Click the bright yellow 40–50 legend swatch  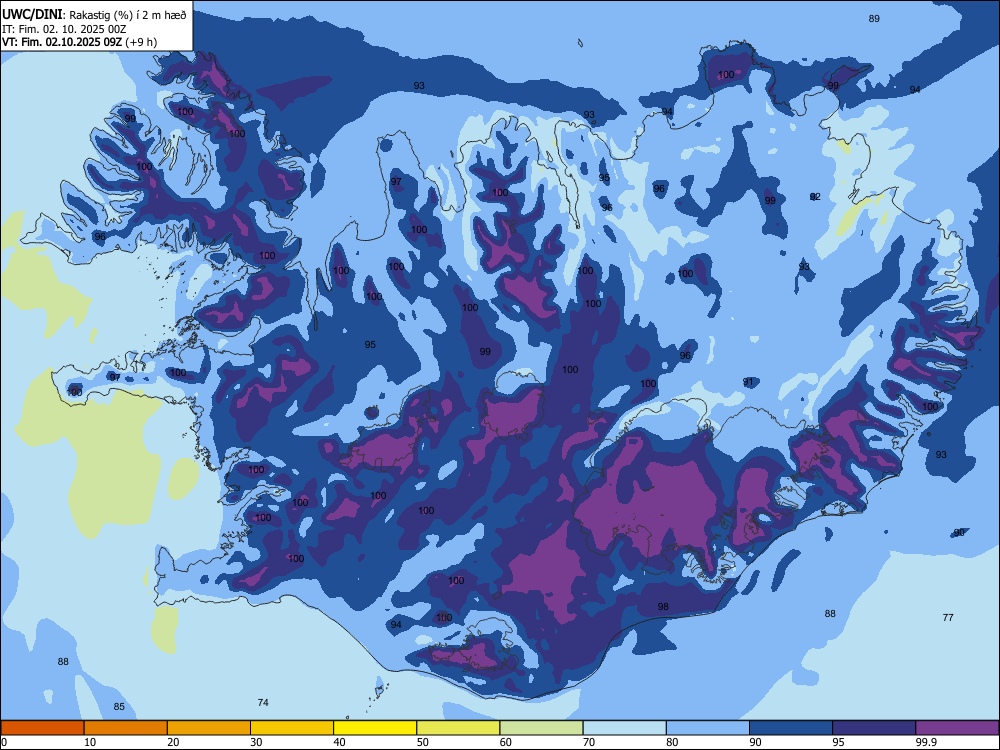pos(375,728)
